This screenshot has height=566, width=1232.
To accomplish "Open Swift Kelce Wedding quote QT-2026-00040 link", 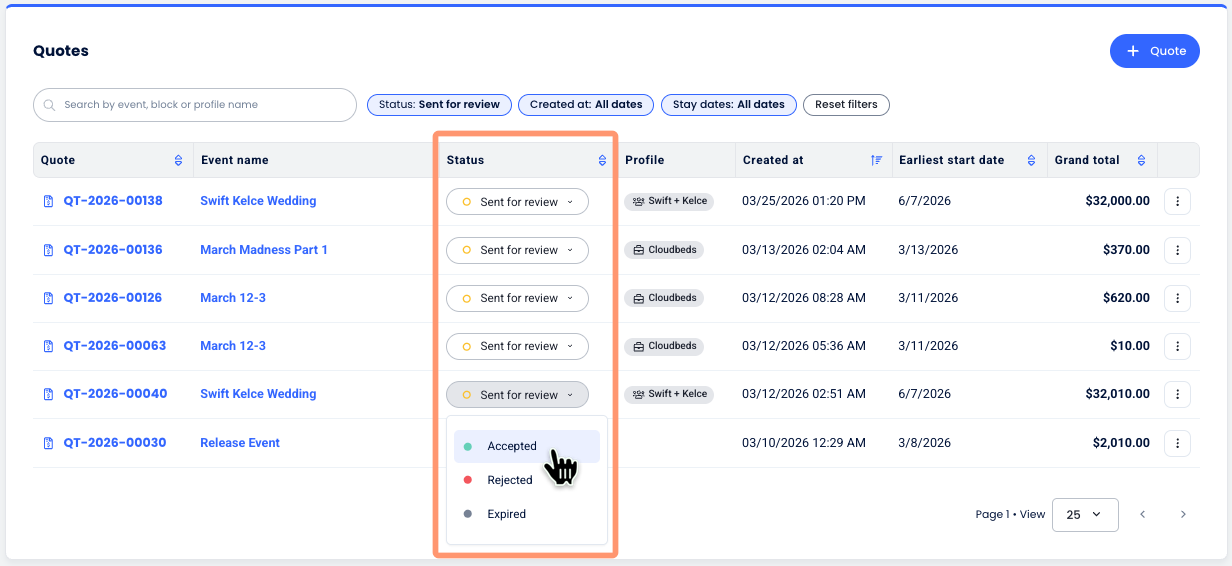I will coord(115,394).
